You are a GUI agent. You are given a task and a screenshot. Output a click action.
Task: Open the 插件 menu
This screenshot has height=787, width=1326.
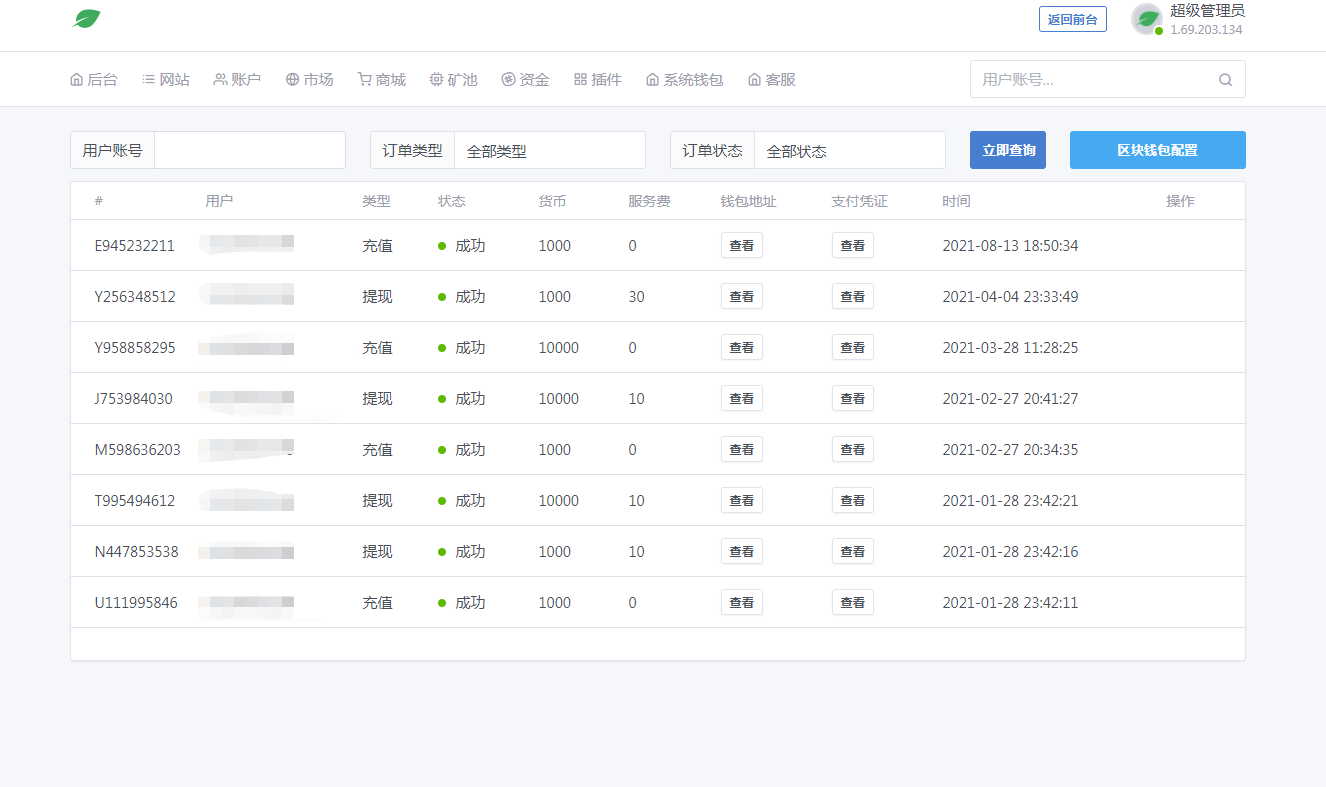coord(598,79)
